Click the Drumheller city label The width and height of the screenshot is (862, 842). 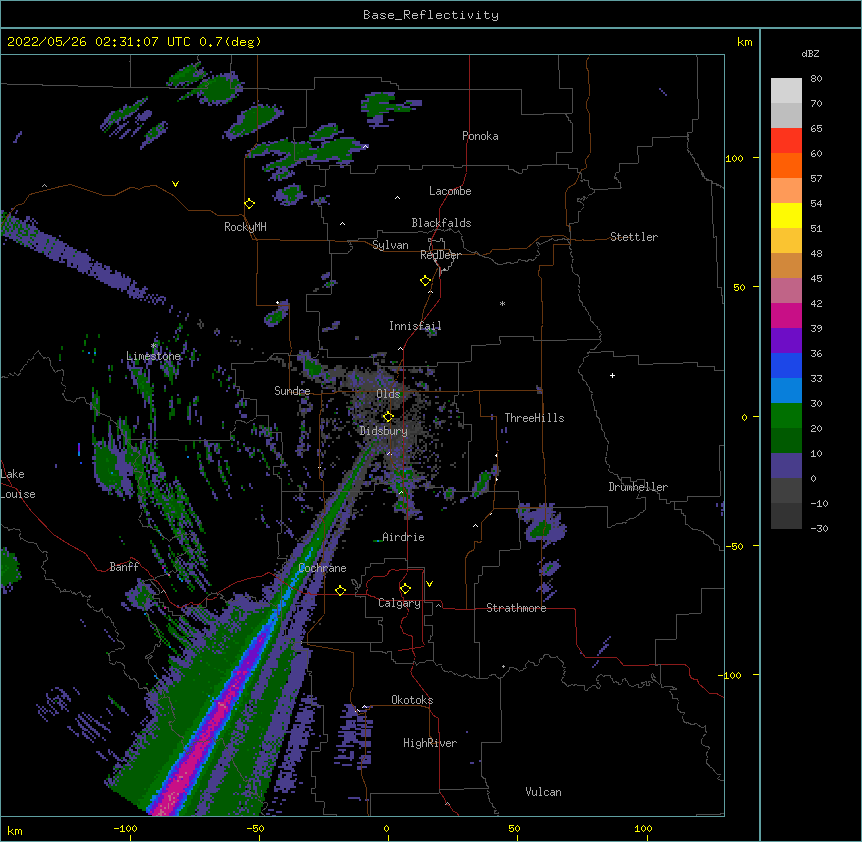638,487
